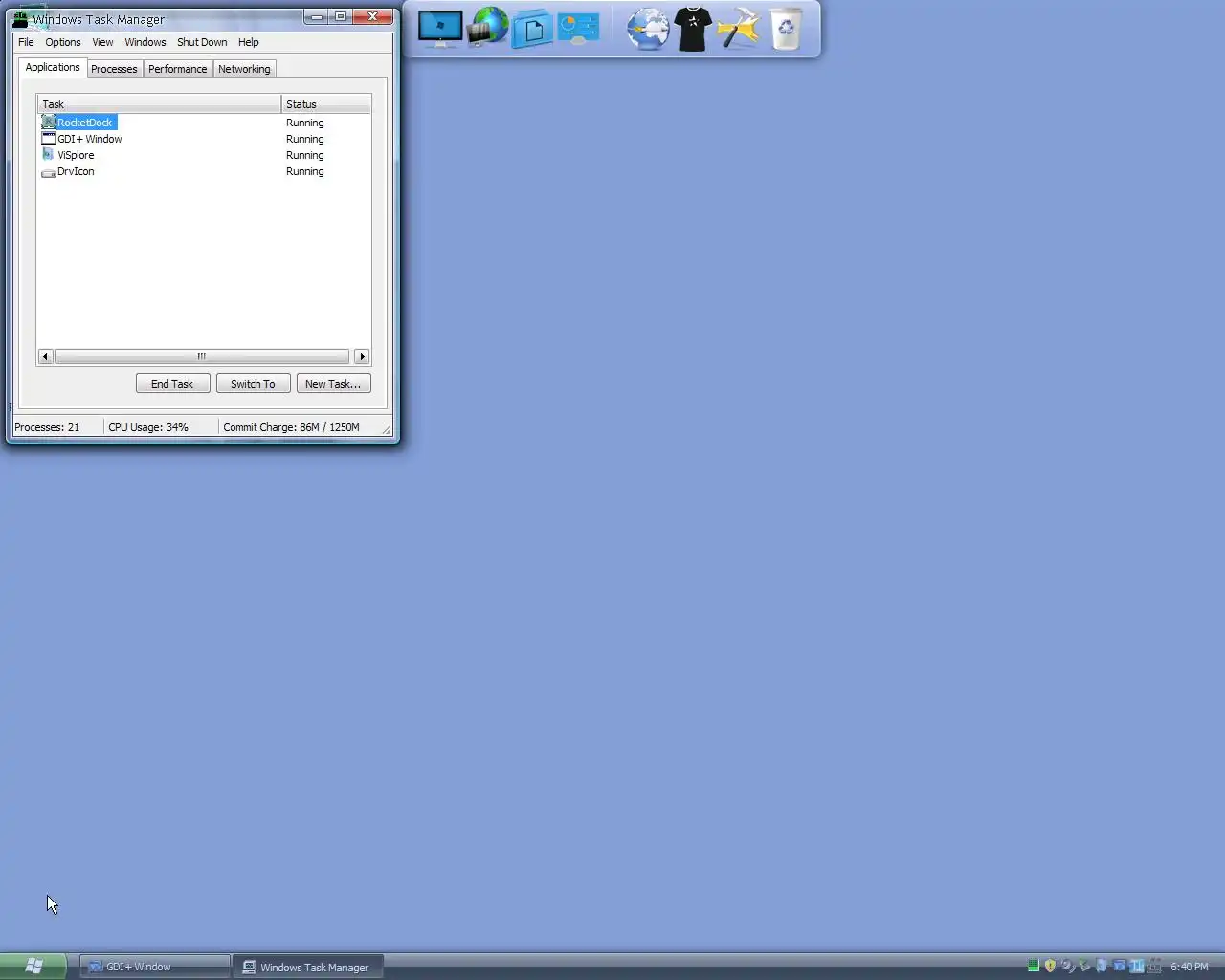The image size is (1225, 980).
Task: Switch to the Processes tab
Action: coord(114,69)
